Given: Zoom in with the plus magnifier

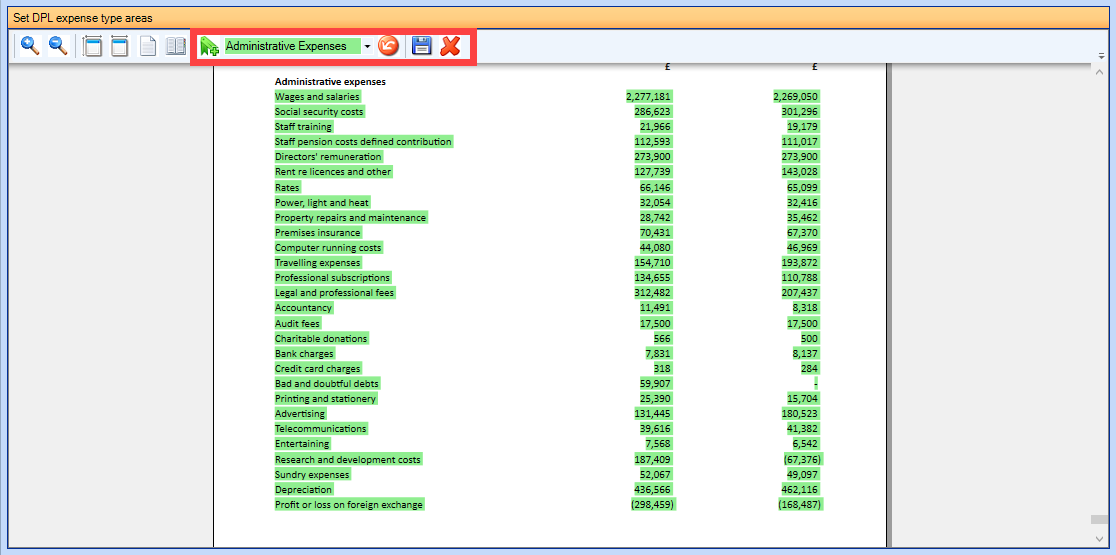Looking at the screenshot, I should click(30, 47).
